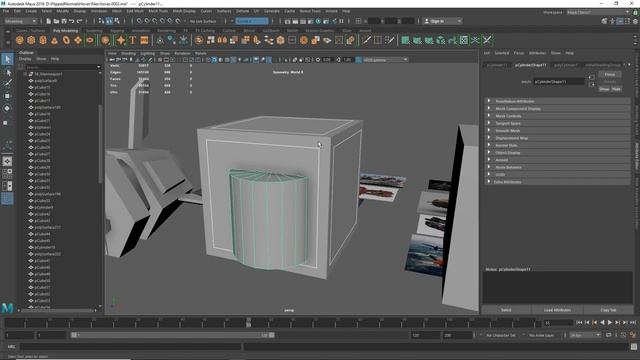
Task: Create a polygon cylinder from the shelf
Action: tap(43, 40)
